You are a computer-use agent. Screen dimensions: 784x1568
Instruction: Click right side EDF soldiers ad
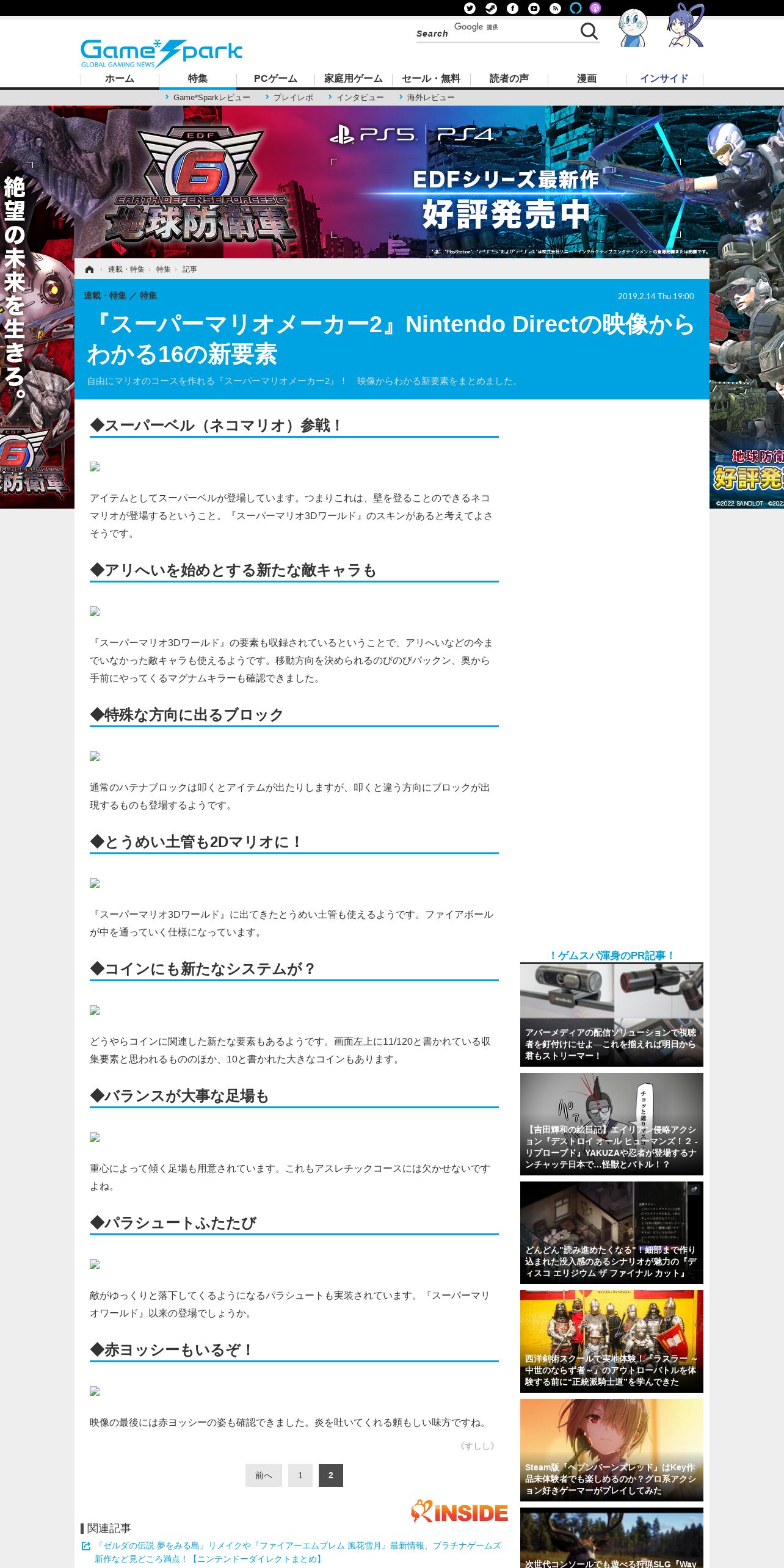[x=747, y=307]
